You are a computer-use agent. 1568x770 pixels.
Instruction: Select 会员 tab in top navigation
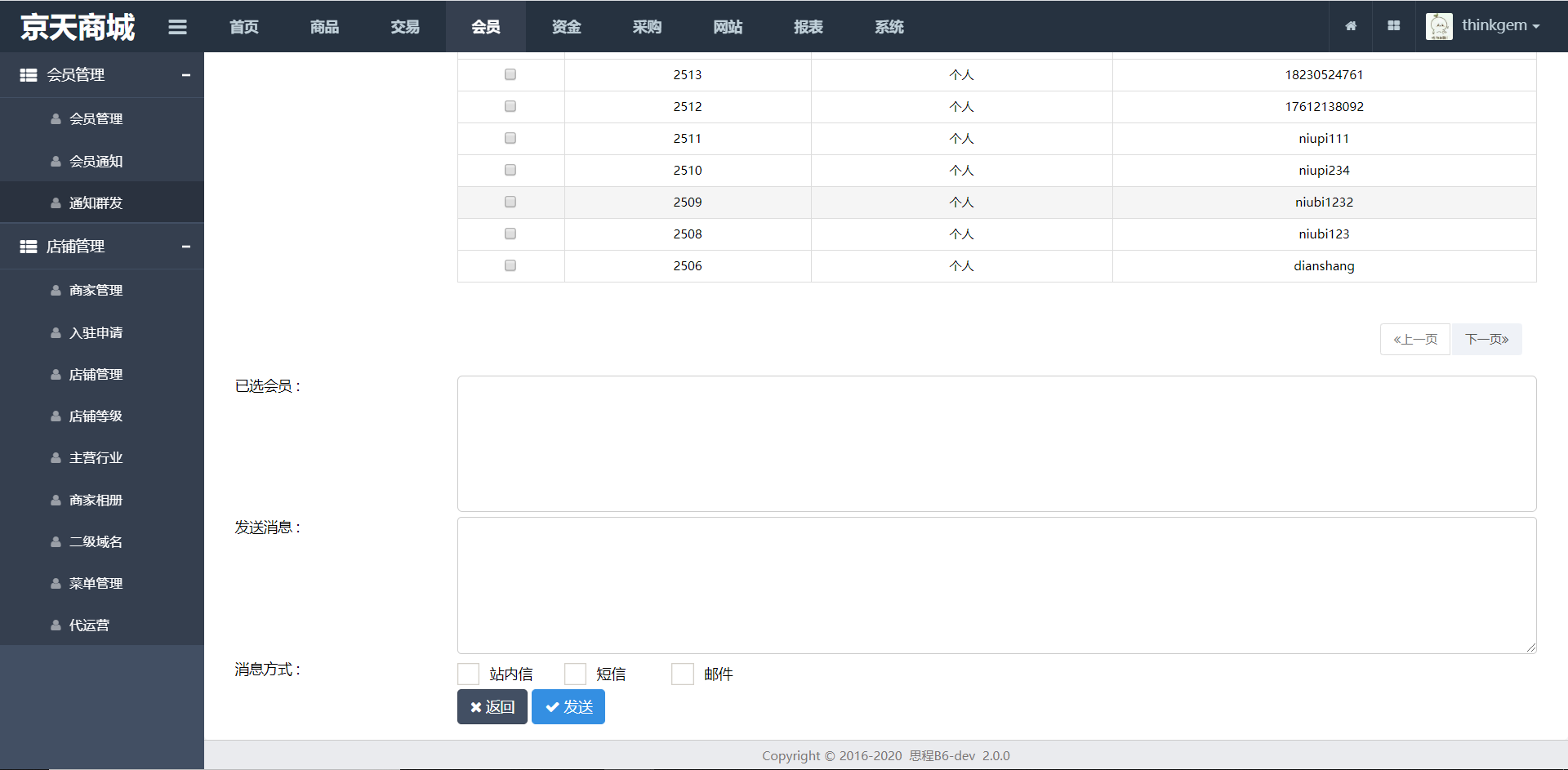coord(486,27)
